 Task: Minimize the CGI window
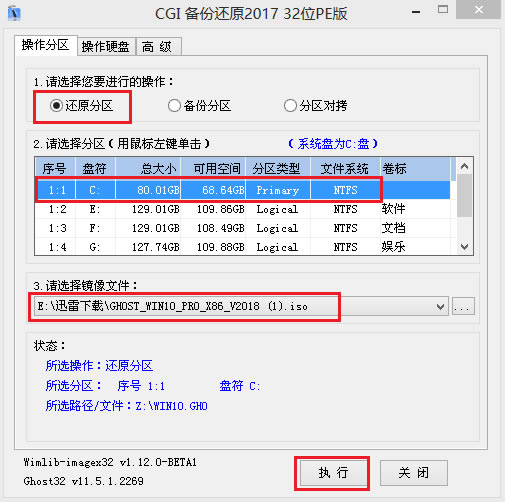416,11
